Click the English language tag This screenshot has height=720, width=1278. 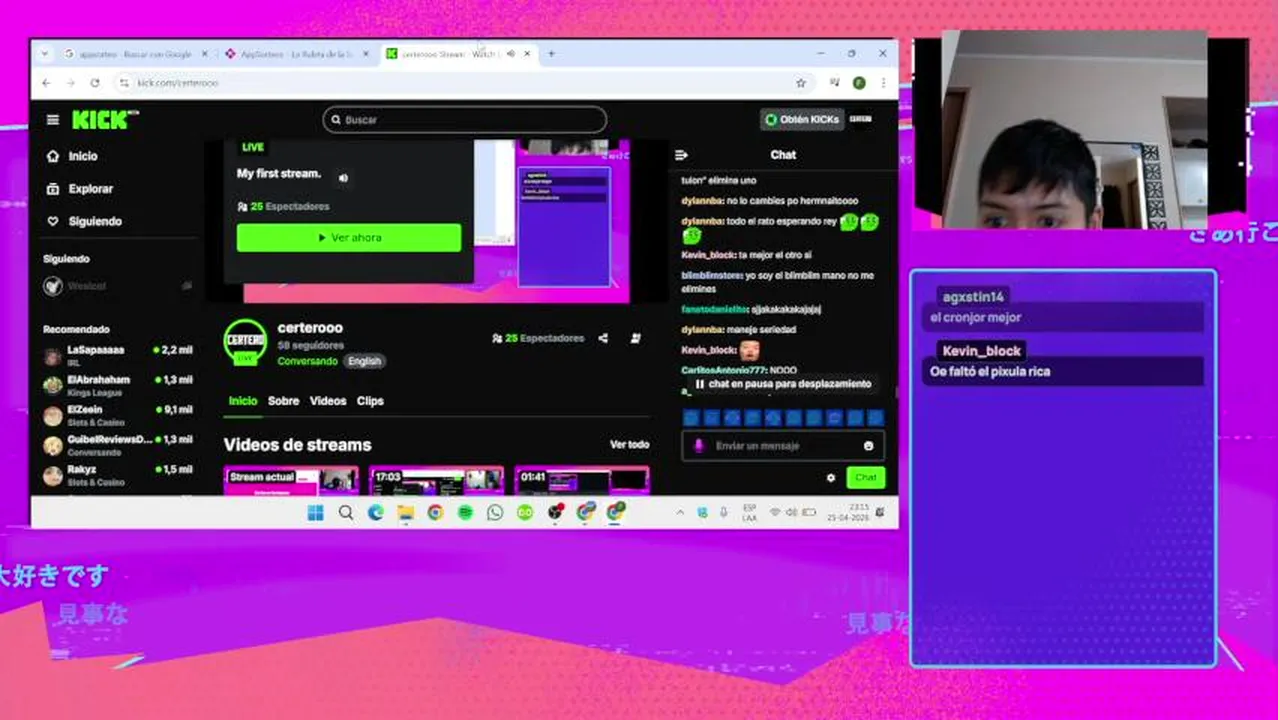tap(364, 361)
